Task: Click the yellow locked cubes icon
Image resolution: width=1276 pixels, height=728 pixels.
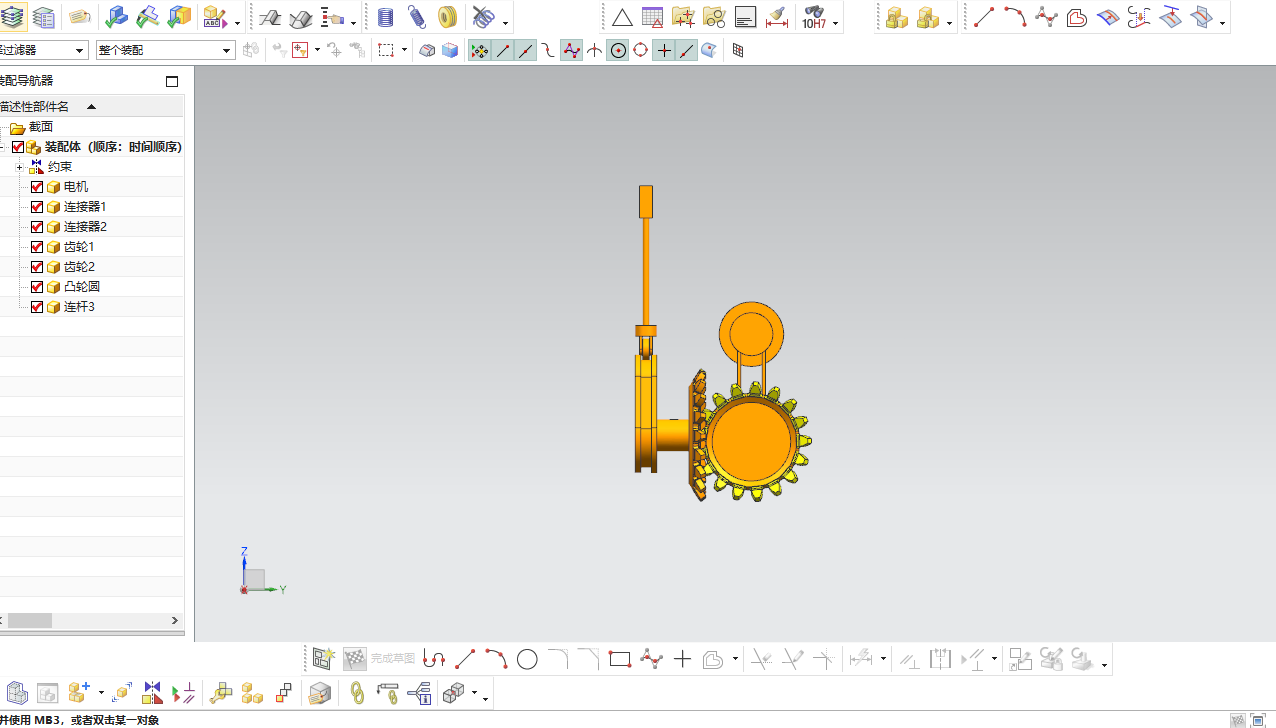Action: pos(896,17)
